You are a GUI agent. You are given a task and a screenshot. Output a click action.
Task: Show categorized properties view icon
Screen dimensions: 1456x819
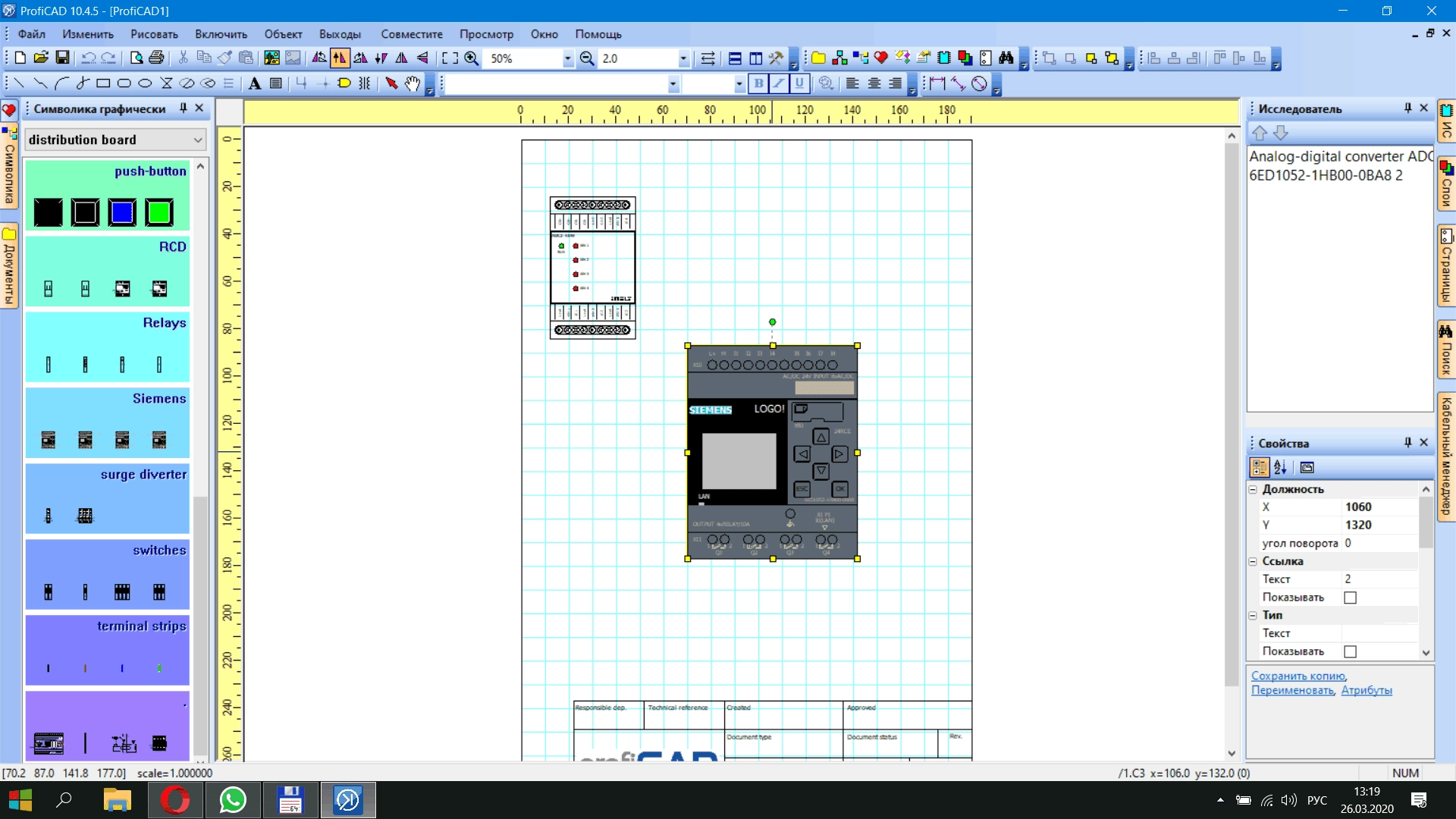[1260, 467]
